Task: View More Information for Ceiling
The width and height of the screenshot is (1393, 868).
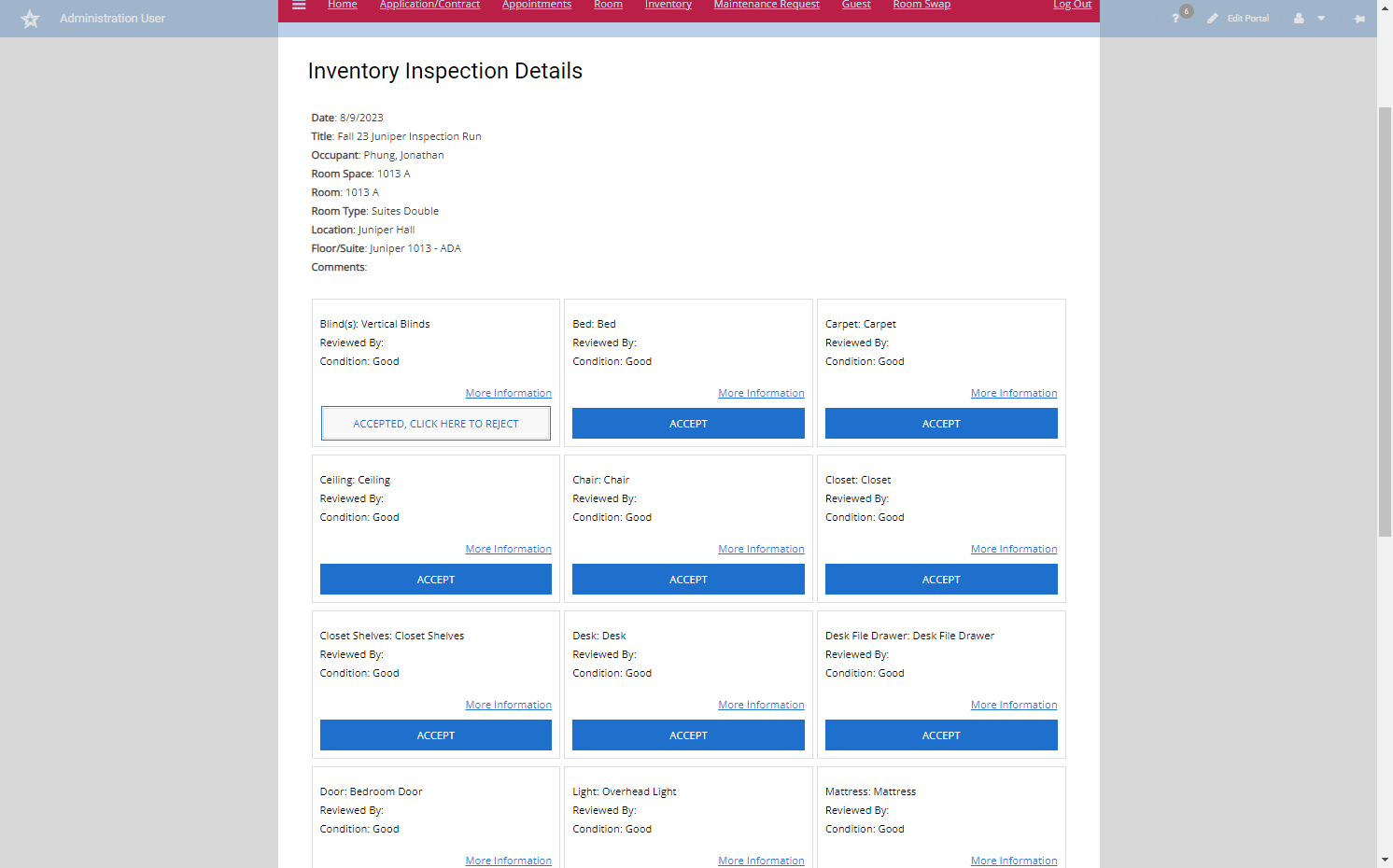Action: click(x=509, y=549)
